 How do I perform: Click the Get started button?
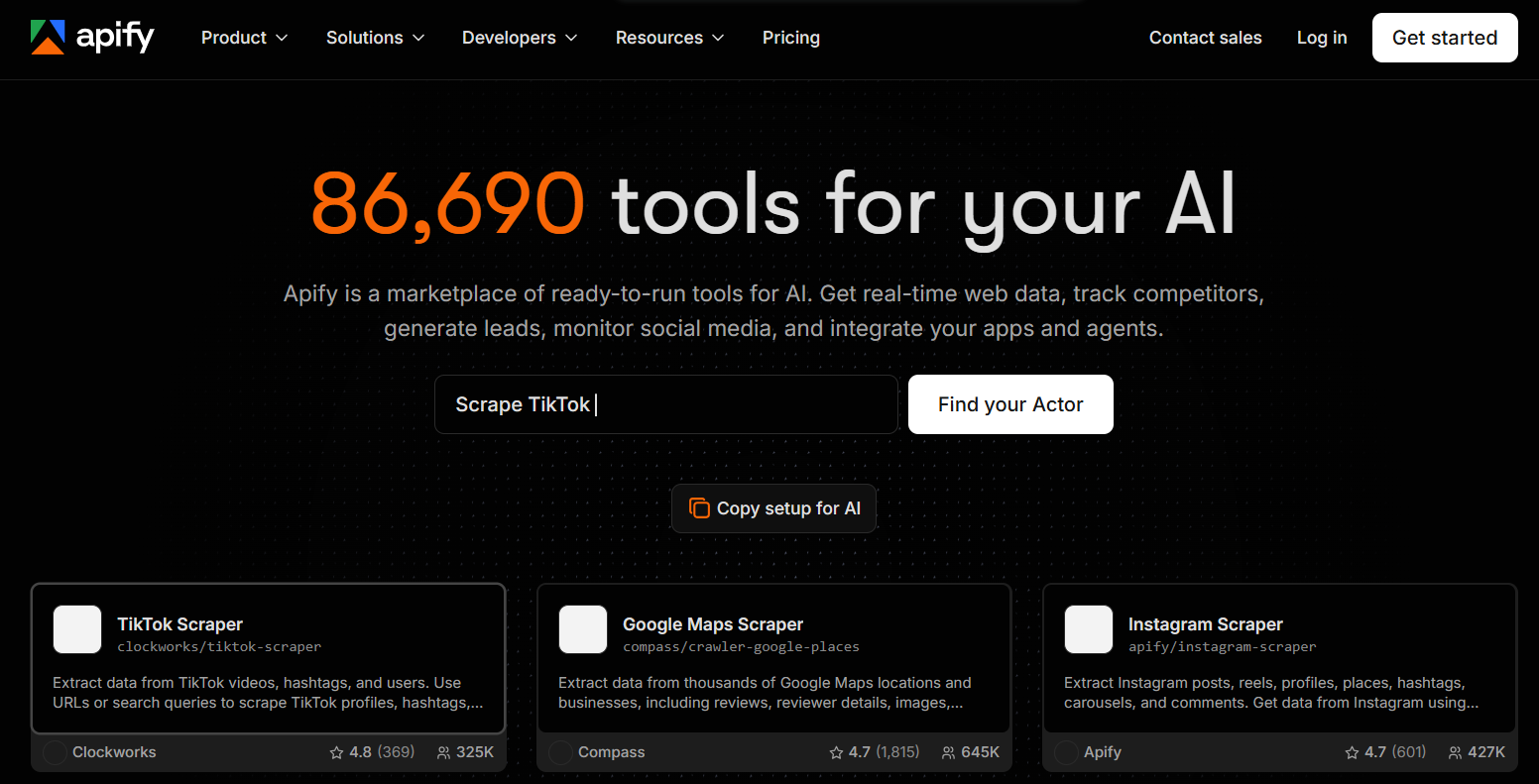click(1445, 38)
